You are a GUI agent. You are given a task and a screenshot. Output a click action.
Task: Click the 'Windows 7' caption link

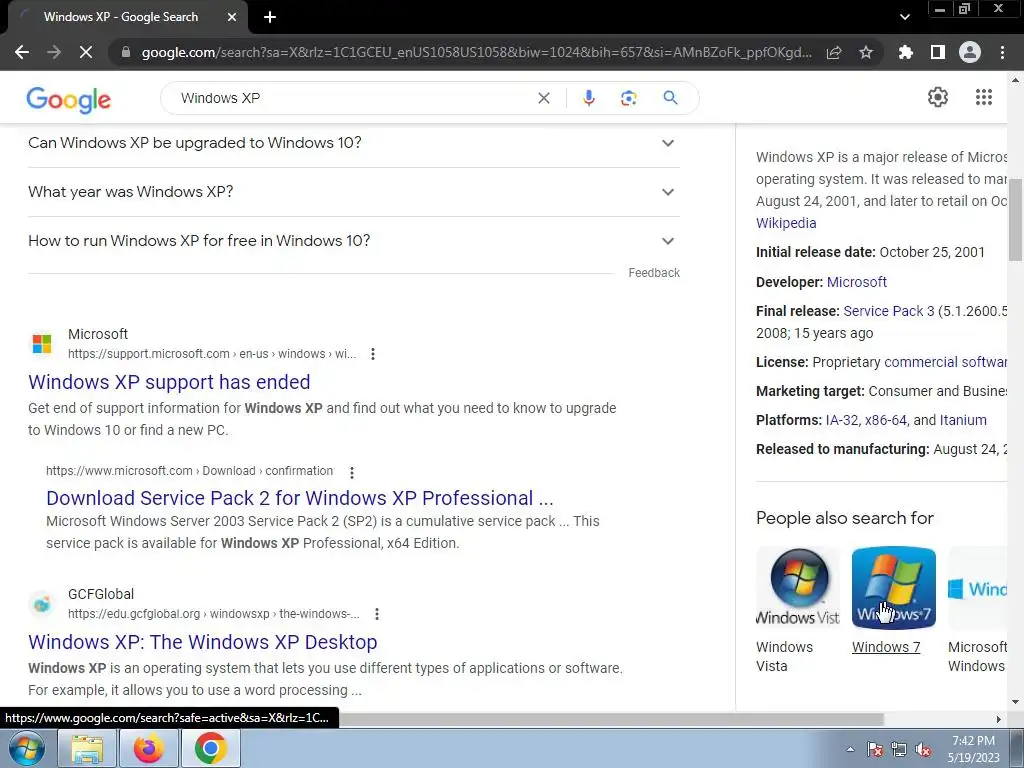coord(886,647)
